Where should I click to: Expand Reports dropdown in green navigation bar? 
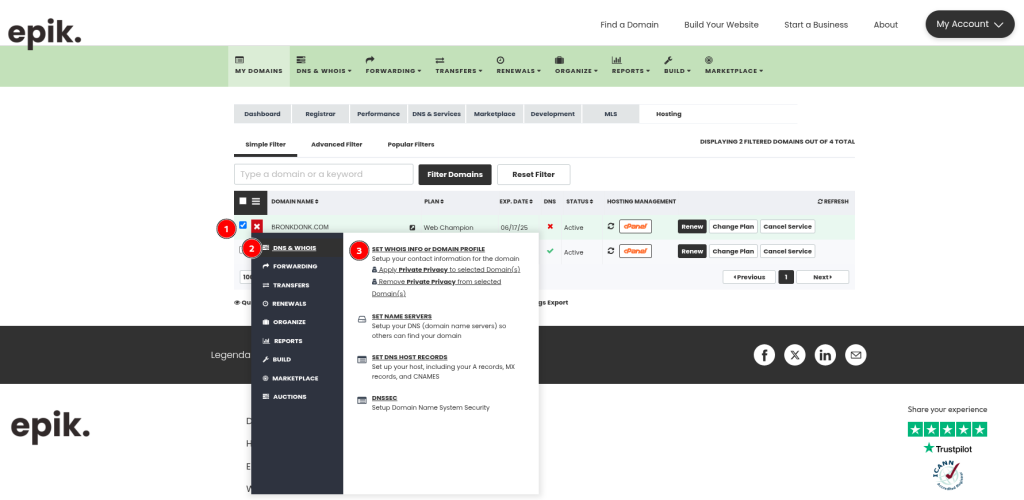pos(630,65)
